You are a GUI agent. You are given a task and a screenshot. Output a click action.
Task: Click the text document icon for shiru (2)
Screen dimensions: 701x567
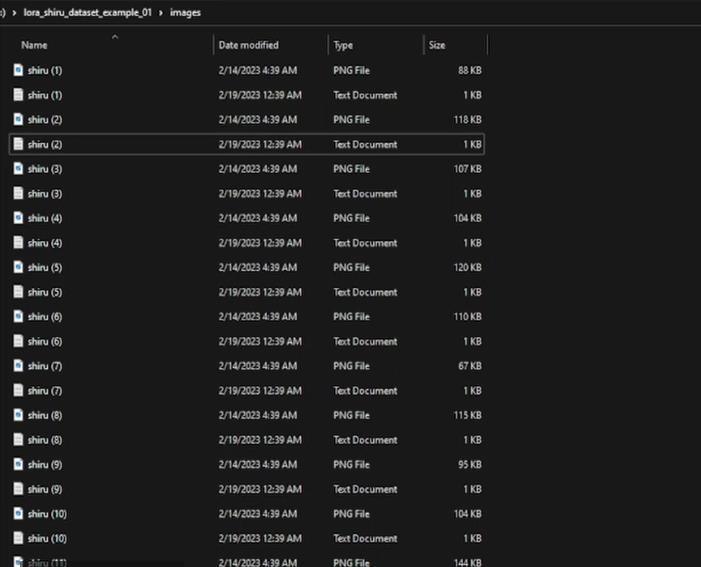pos(18,145)
